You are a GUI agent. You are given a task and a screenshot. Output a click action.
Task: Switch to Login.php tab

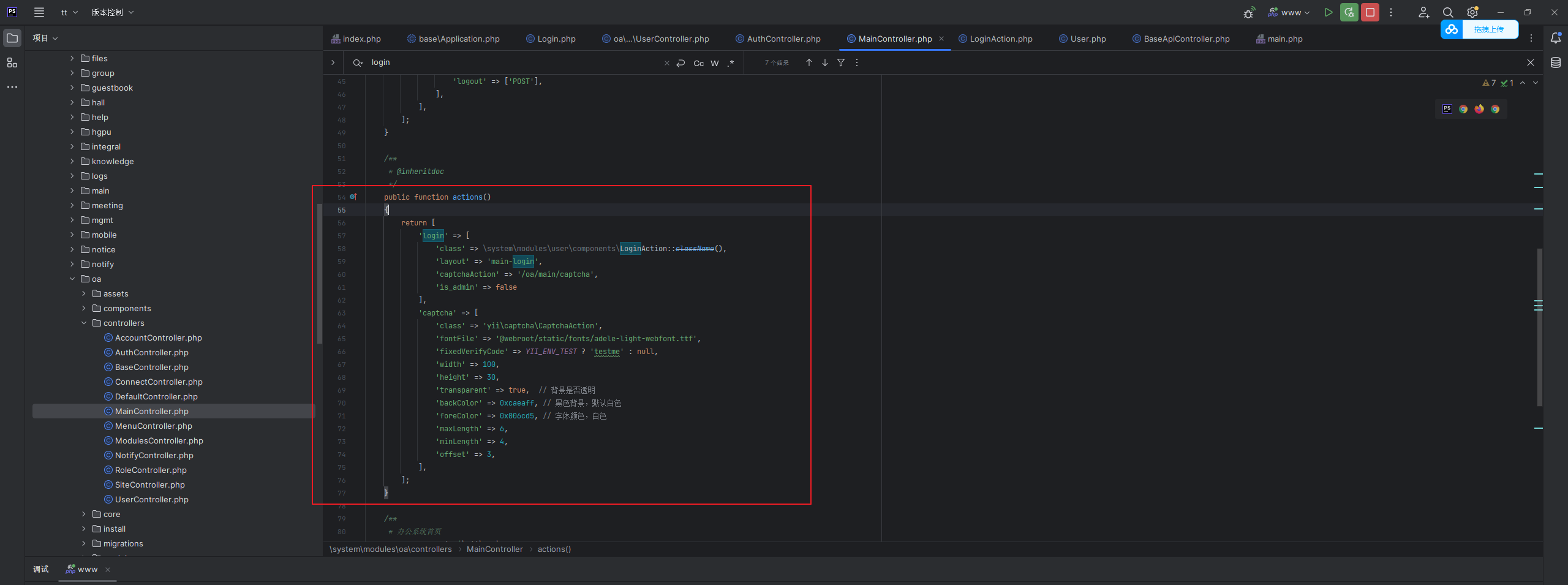[551, 39]
